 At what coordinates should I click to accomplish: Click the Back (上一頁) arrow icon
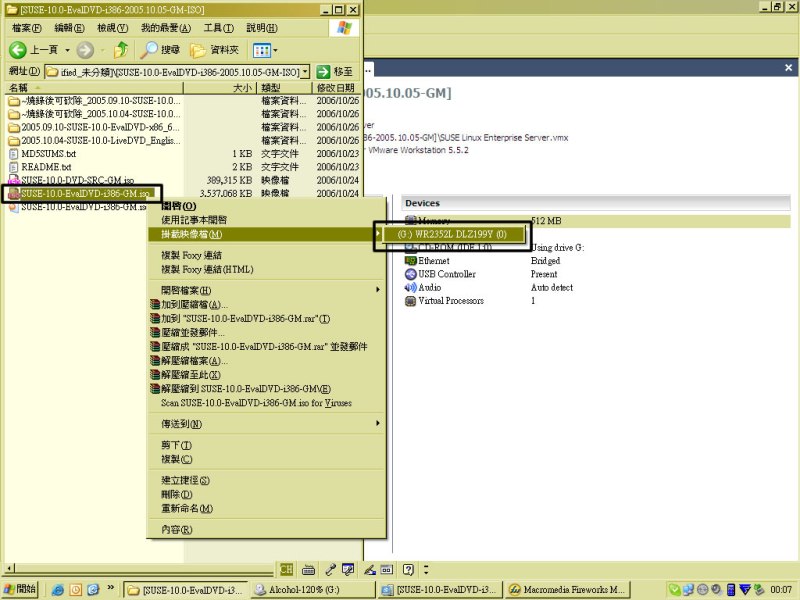coord(18,50)
